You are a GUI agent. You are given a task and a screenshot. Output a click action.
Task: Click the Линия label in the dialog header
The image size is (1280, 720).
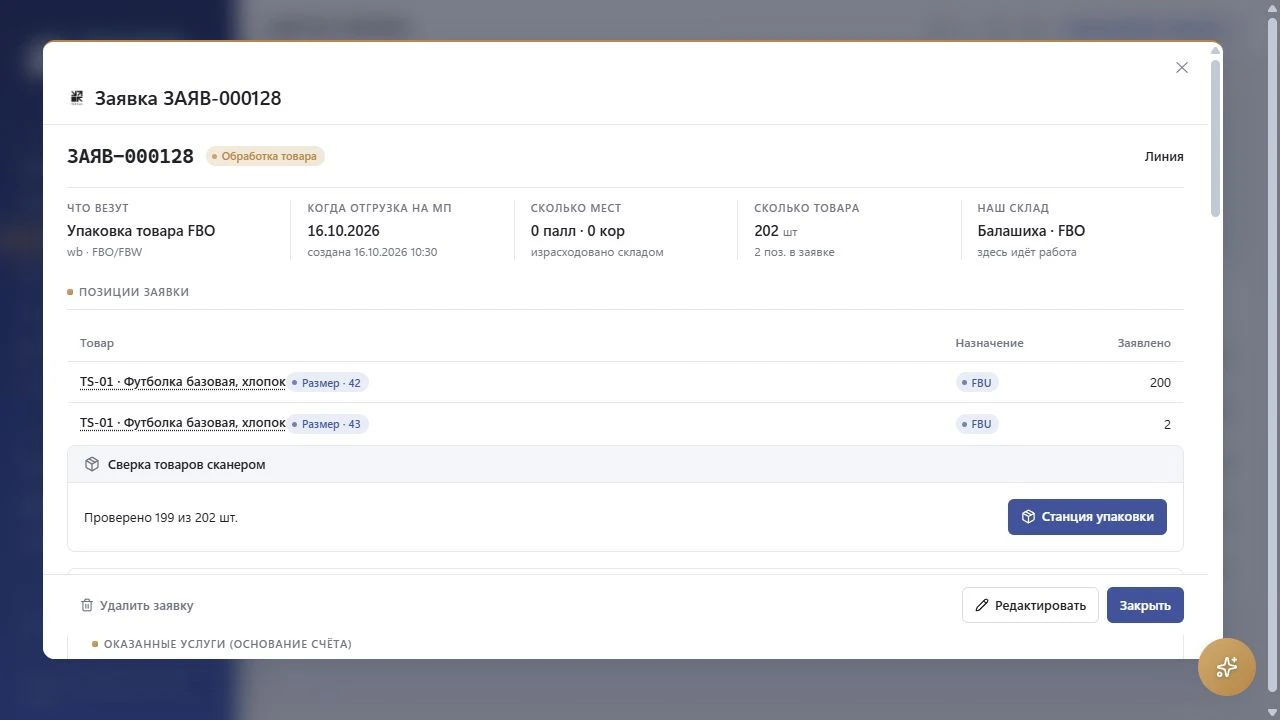1164,156
